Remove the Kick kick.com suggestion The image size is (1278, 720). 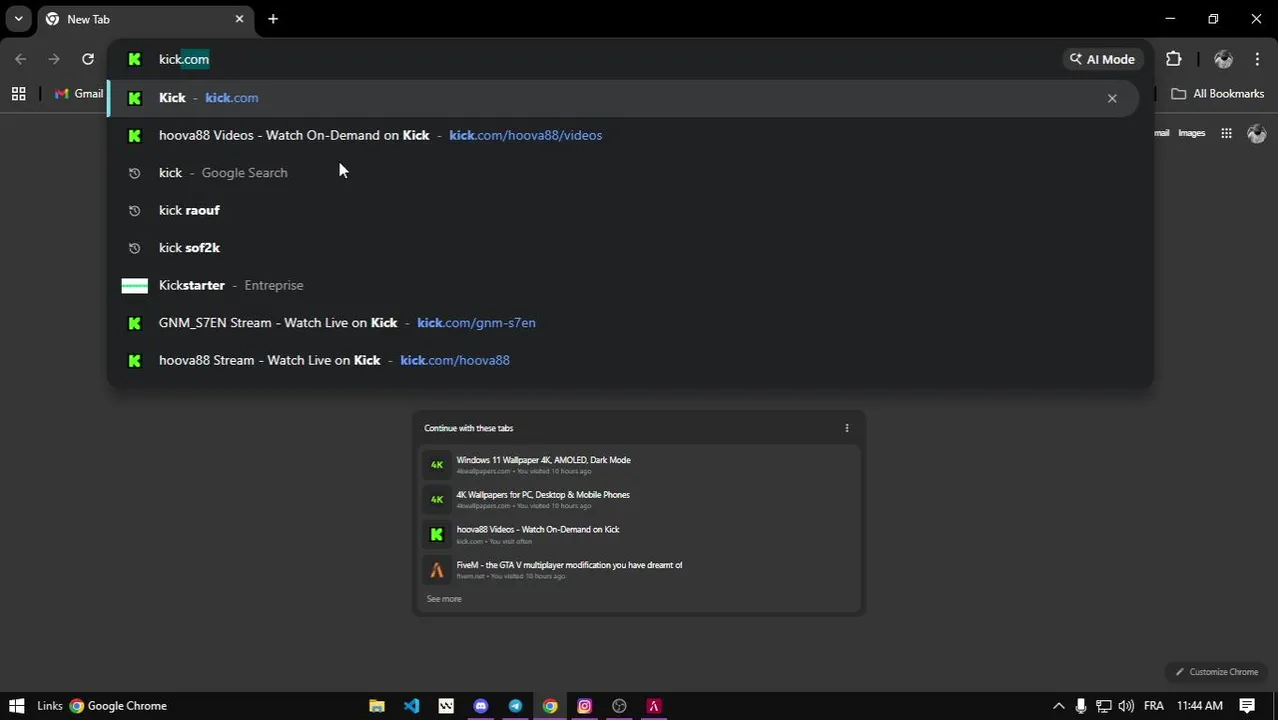point(1112,98)
